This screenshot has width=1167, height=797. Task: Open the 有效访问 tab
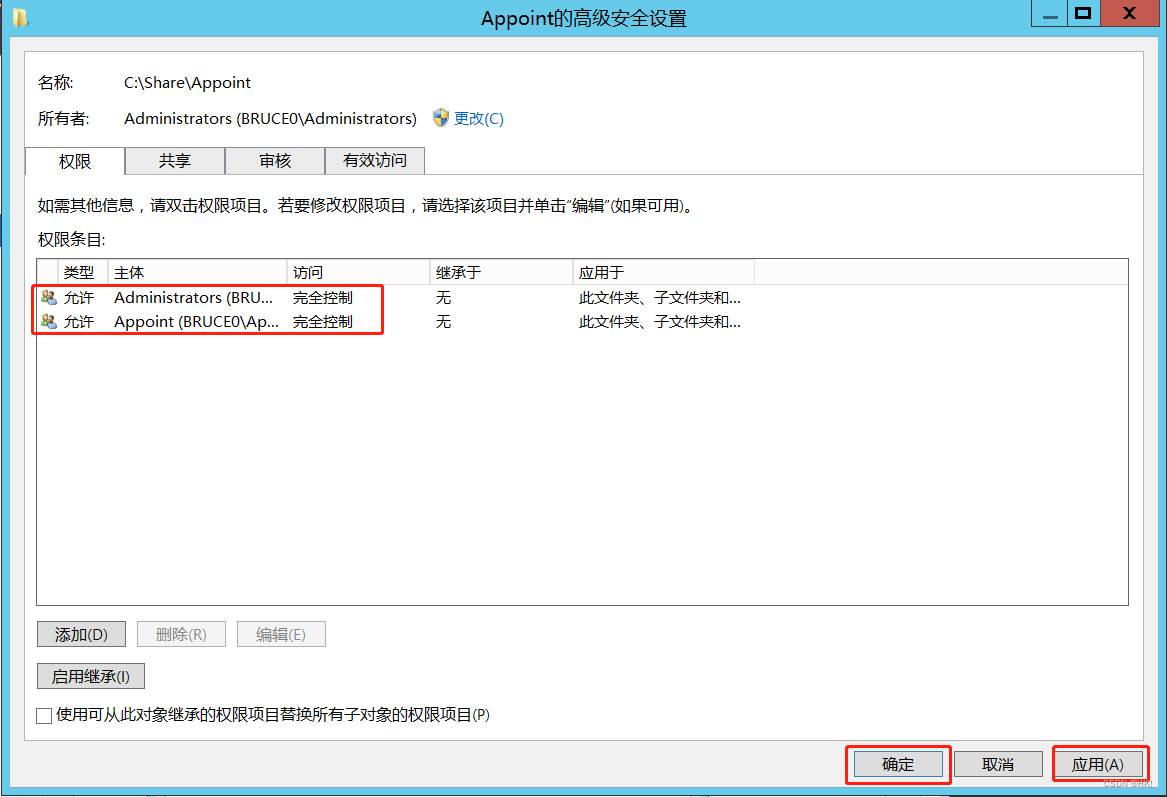click(x=374, y=161)
